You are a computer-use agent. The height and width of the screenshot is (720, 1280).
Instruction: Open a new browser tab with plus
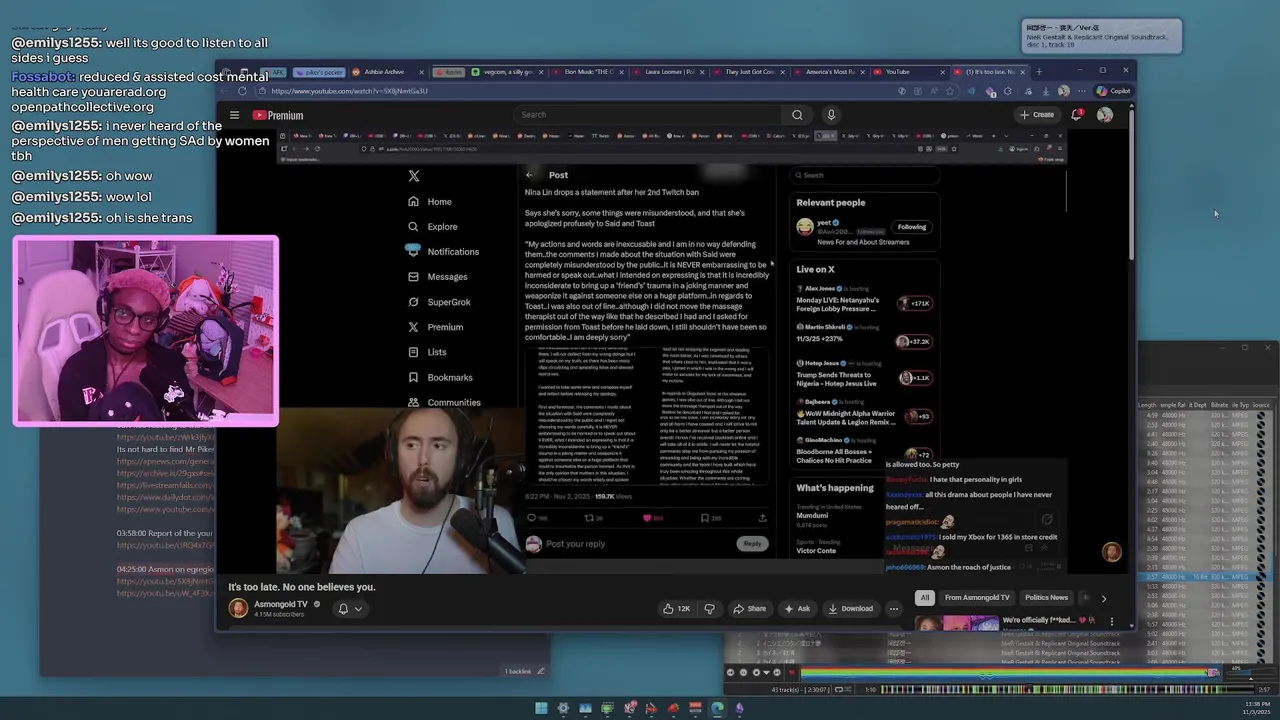[1038, 72]
